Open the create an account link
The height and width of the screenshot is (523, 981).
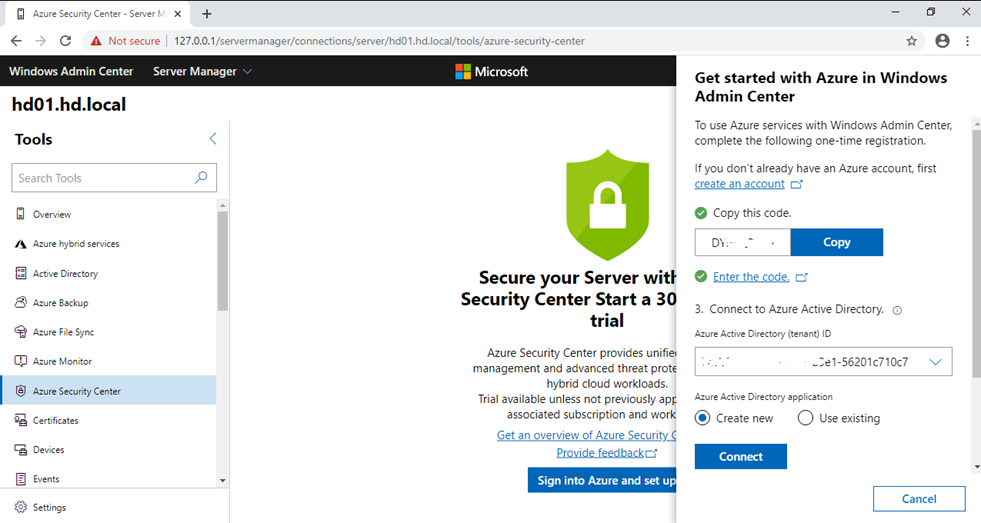739,184
